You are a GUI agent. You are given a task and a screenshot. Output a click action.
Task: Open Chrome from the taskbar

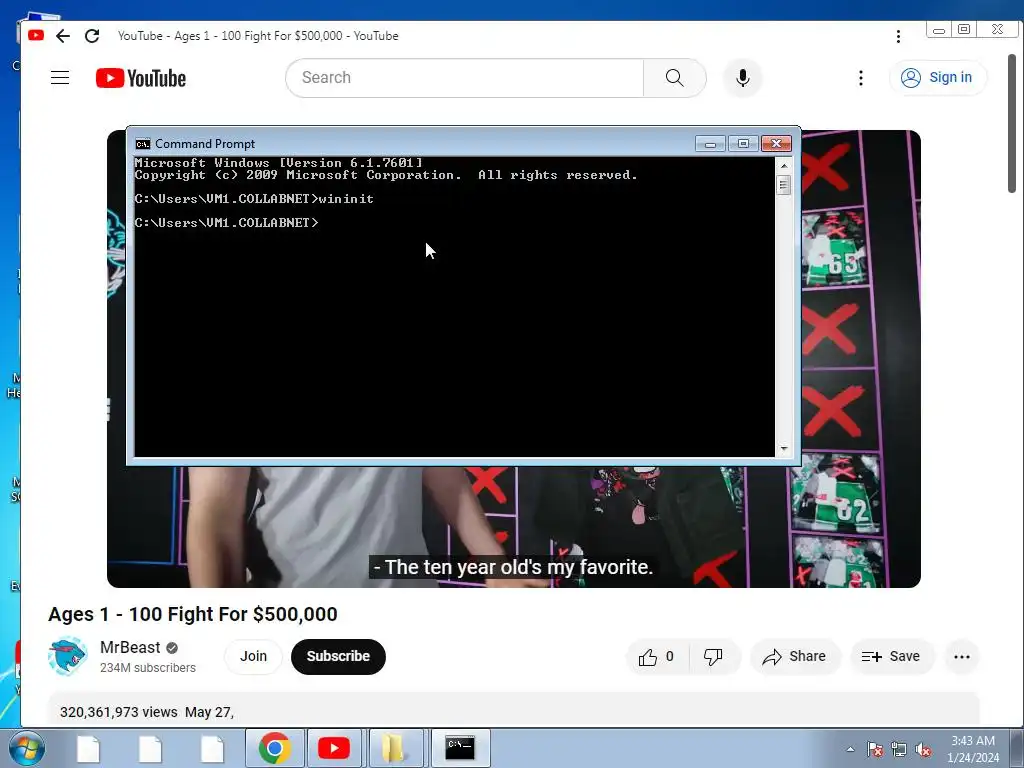[275, 748]
